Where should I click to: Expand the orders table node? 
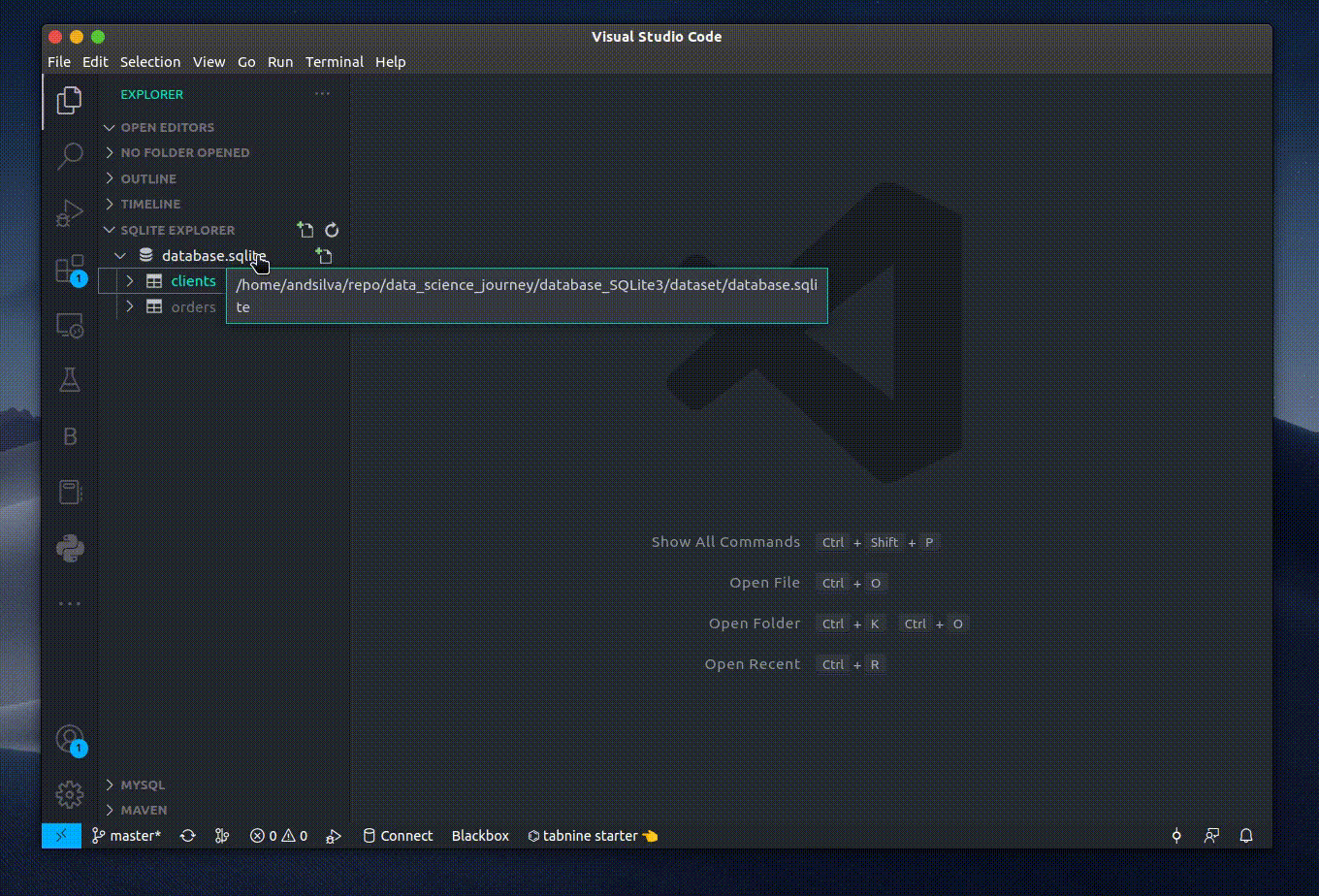(130, 306)
